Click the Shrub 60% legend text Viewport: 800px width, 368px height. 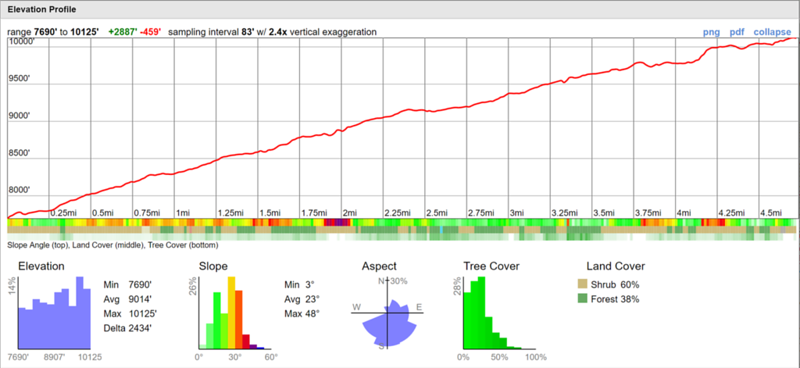point(615,284)
